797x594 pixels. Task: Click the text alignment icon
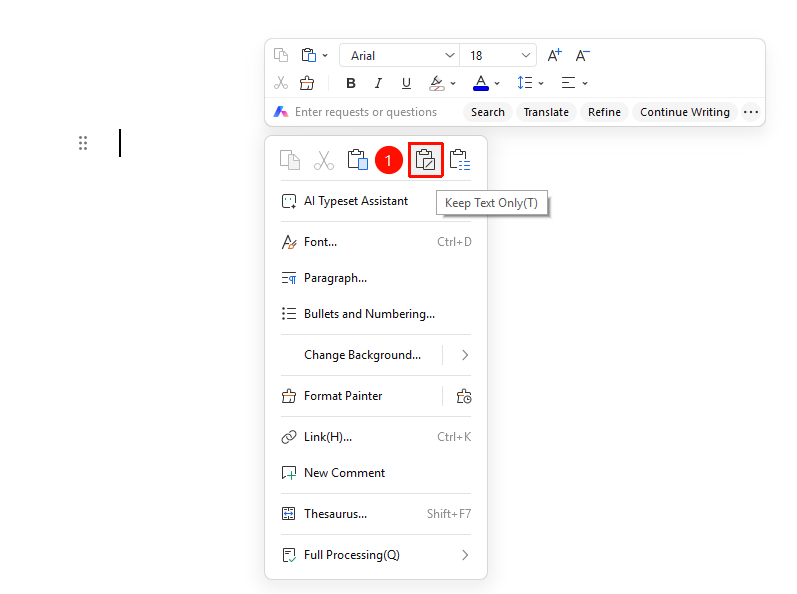pyautogui.click(x=568, y=82)
